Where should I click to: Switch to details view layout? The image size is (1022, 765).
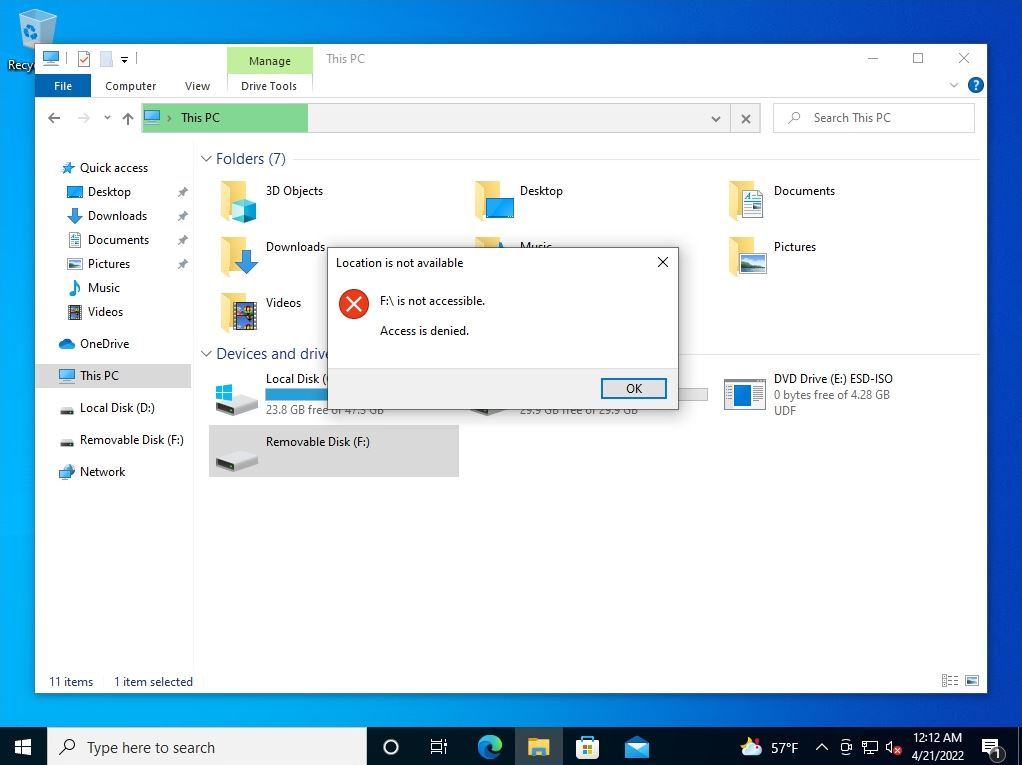950,680
